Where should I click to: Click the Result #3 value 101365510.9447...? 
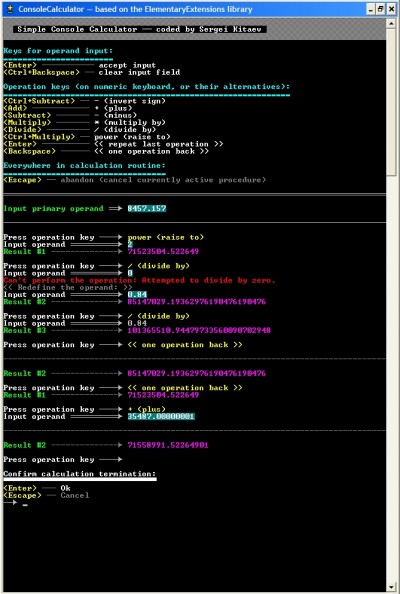[x=199, y=330]
